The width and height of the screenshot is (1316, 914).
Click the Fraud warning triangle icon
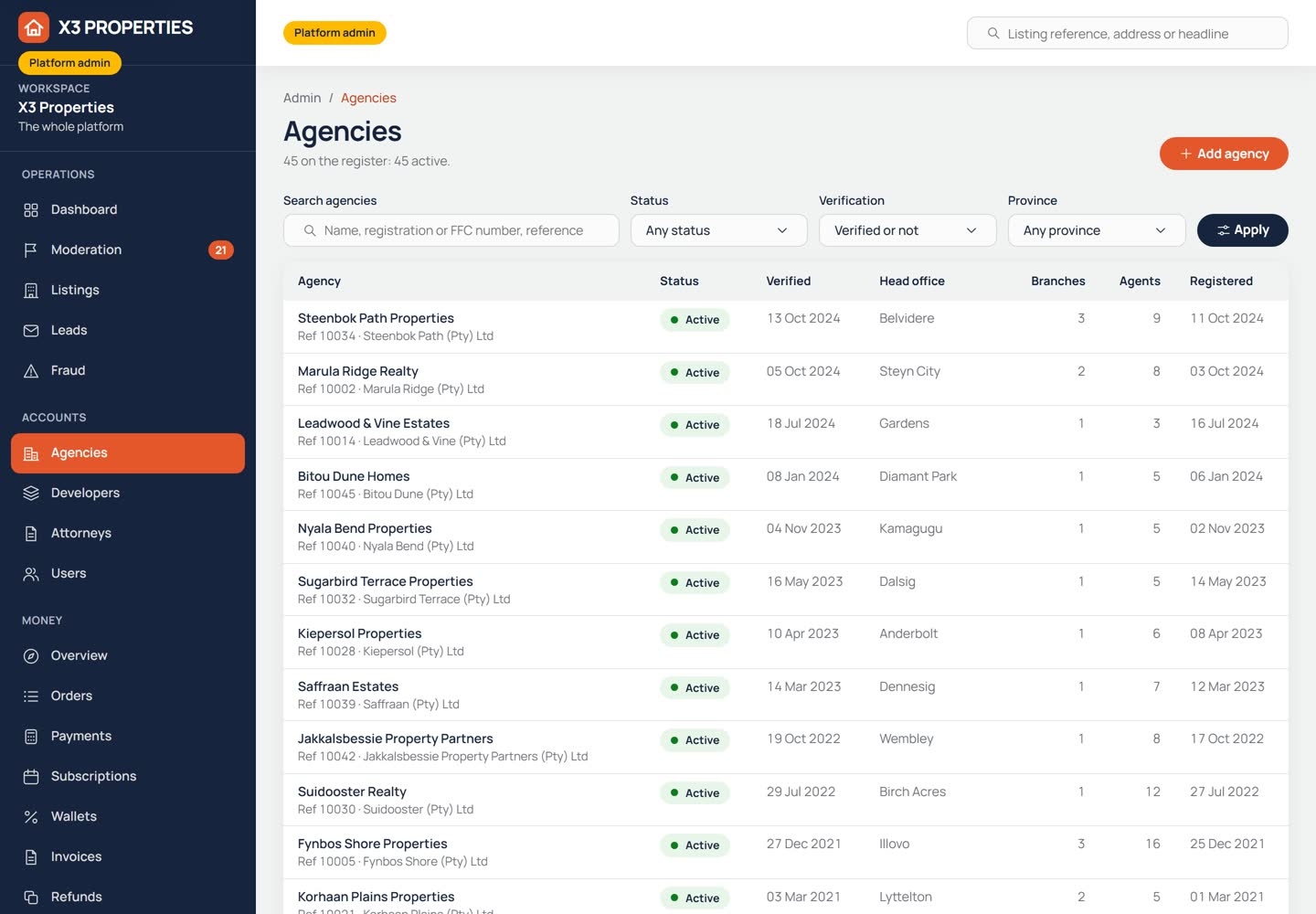tap(31, 370)
